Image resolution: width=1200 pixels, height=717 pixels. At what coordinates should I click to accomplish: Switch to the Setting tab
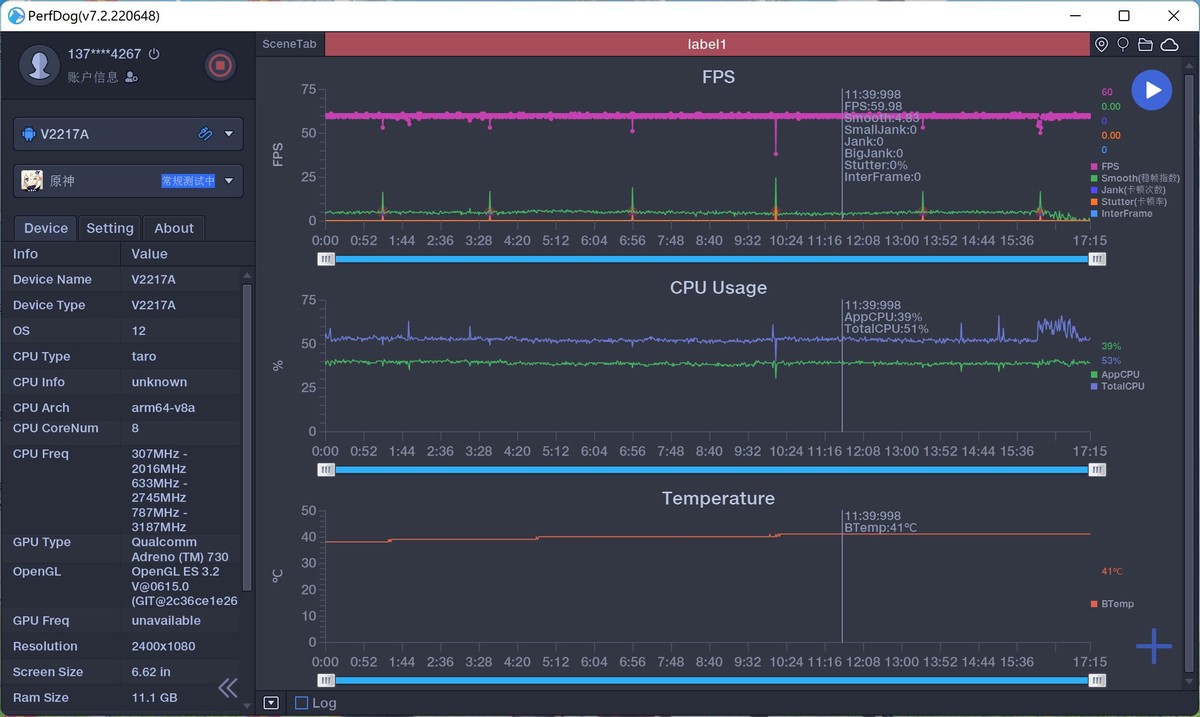(110, 228)
